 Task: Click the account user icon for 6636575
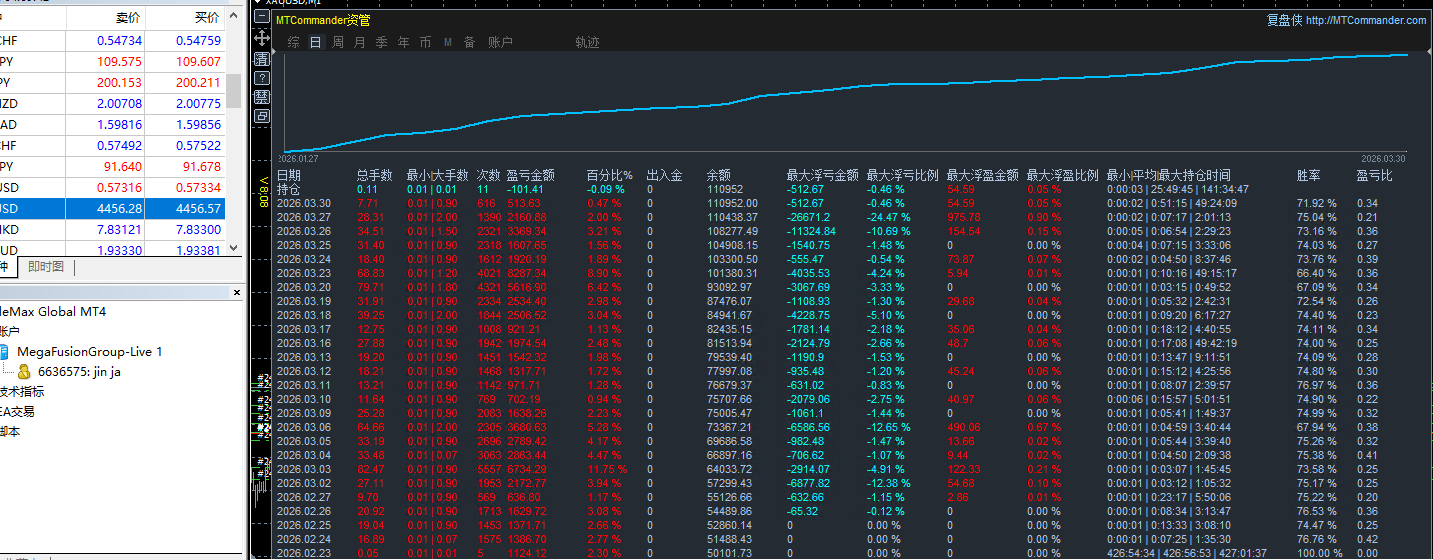click(24, 372)
